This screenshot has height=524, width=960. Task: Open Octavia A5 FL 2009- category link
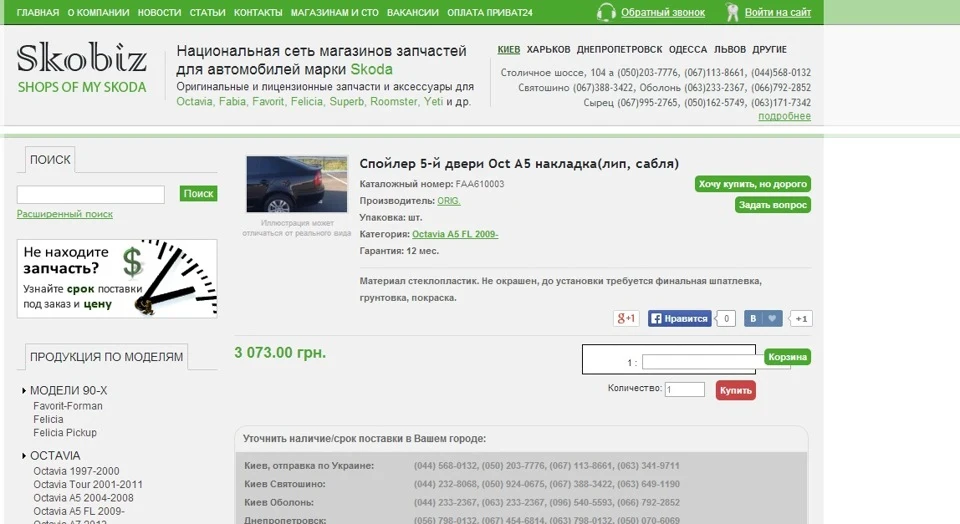[x=455, y=234]
